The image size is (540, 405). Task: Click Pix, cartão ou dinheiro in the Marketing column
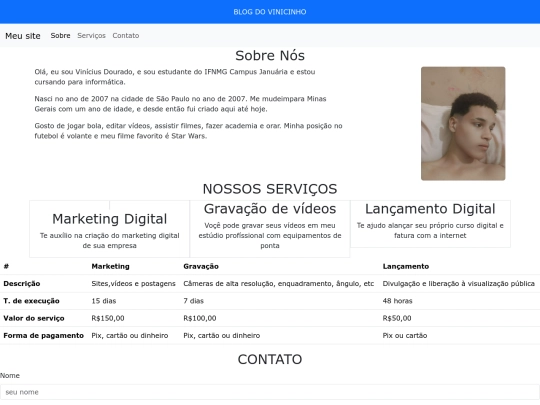click(x=130, y=335)
